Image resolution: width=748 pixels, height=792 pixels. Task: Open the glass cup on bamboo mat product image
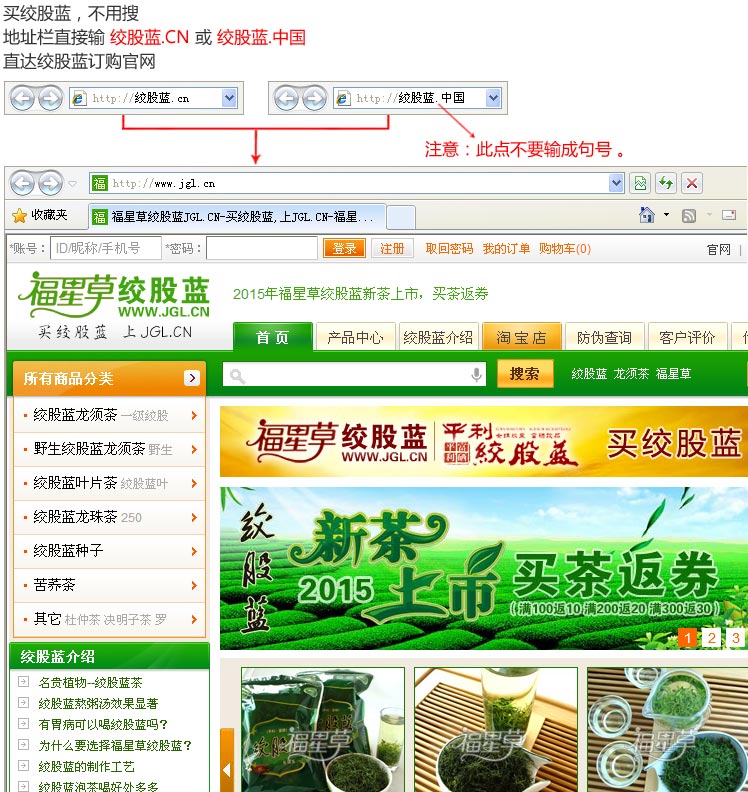[x=495, y=730]
